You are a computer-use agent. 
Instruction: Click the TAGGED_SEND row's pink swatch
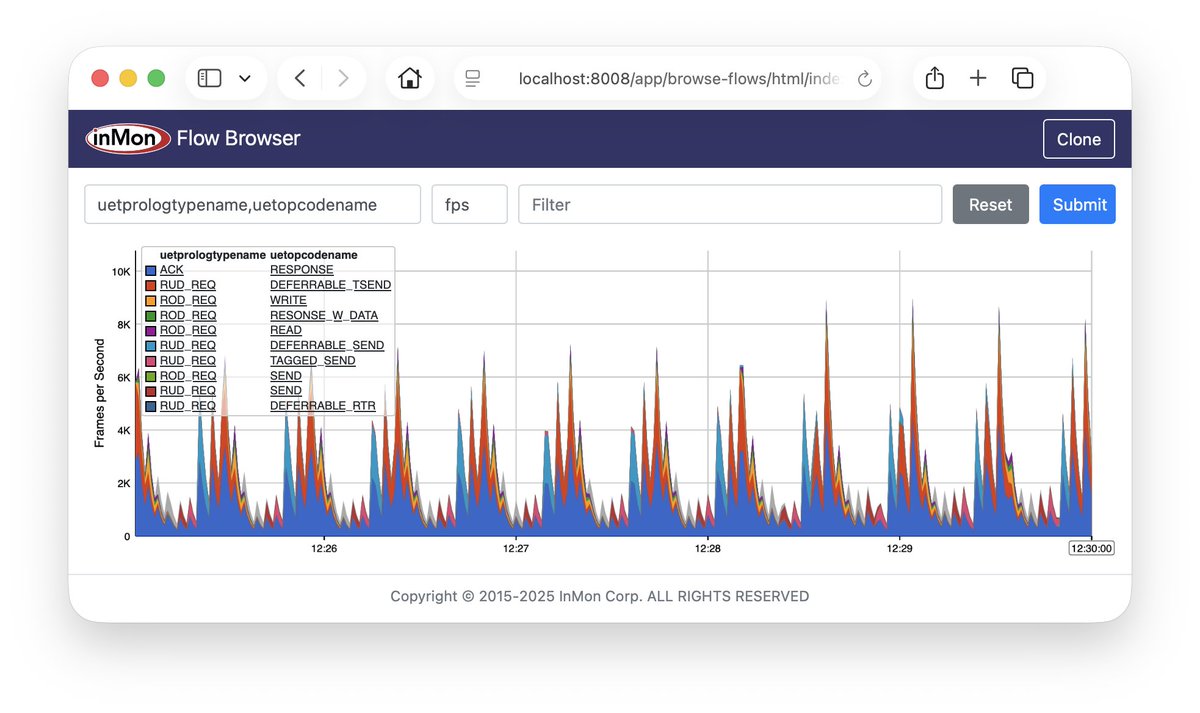point(150,360)
